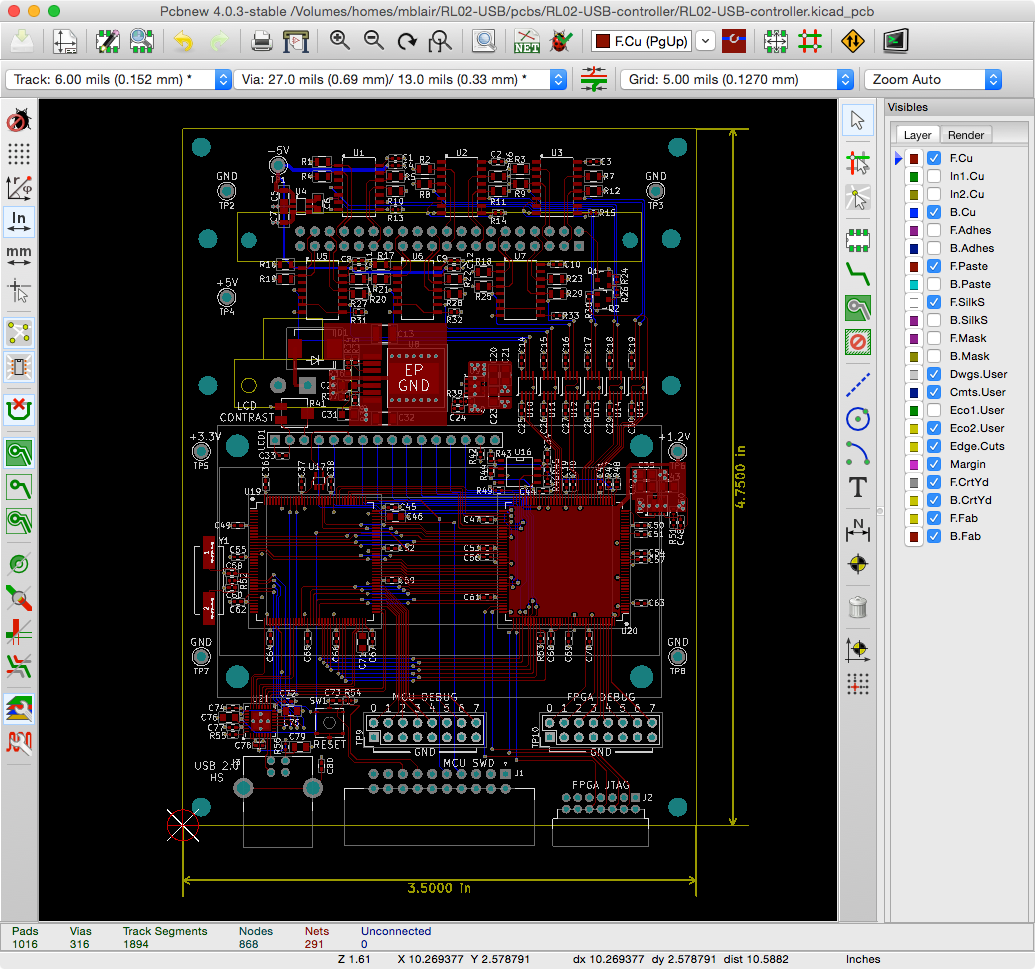Click the plot icon in toolbar
This screenshot has width=1035, height=969.
click(x=296, y=41)
